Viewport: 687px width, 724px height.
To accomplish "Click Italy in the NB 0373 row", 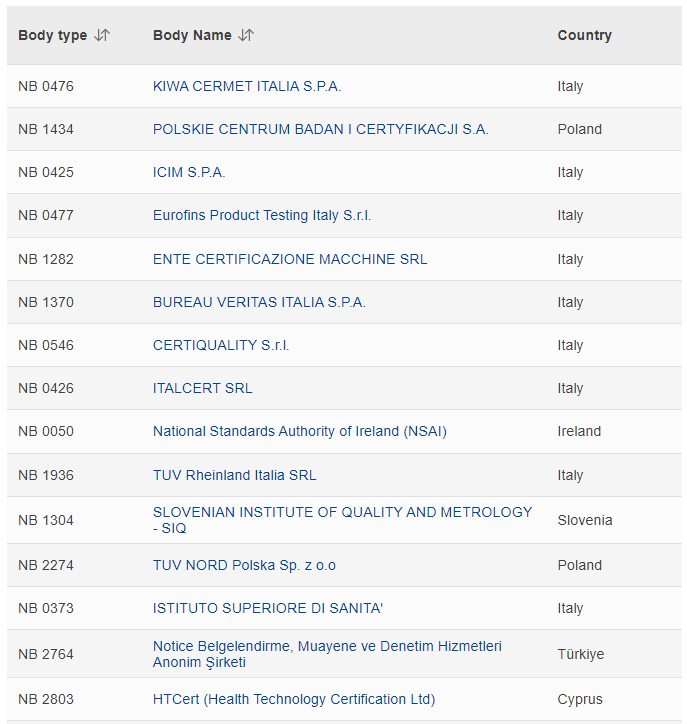I will (x=570, y=608).
